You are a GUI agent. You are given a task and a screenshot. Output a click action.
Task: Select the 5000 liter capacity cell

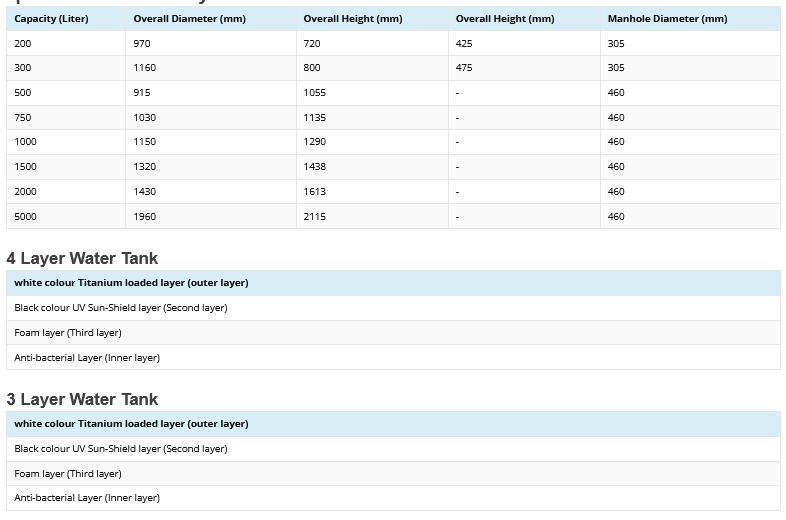tap(25, 216)
